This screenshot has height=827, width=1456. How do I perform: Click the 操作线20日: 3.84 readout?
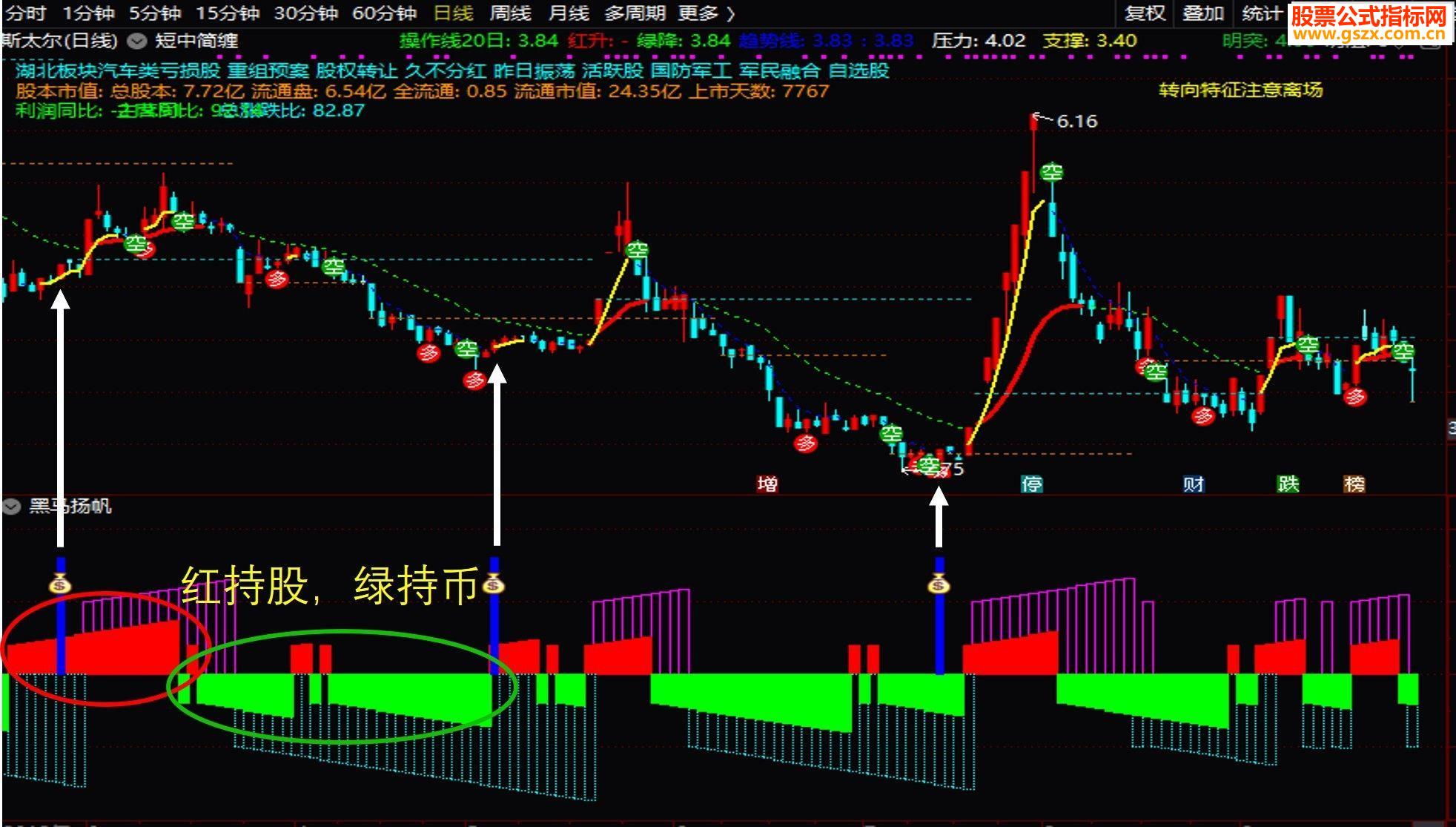pyautogui.click(x=479, y=40)
